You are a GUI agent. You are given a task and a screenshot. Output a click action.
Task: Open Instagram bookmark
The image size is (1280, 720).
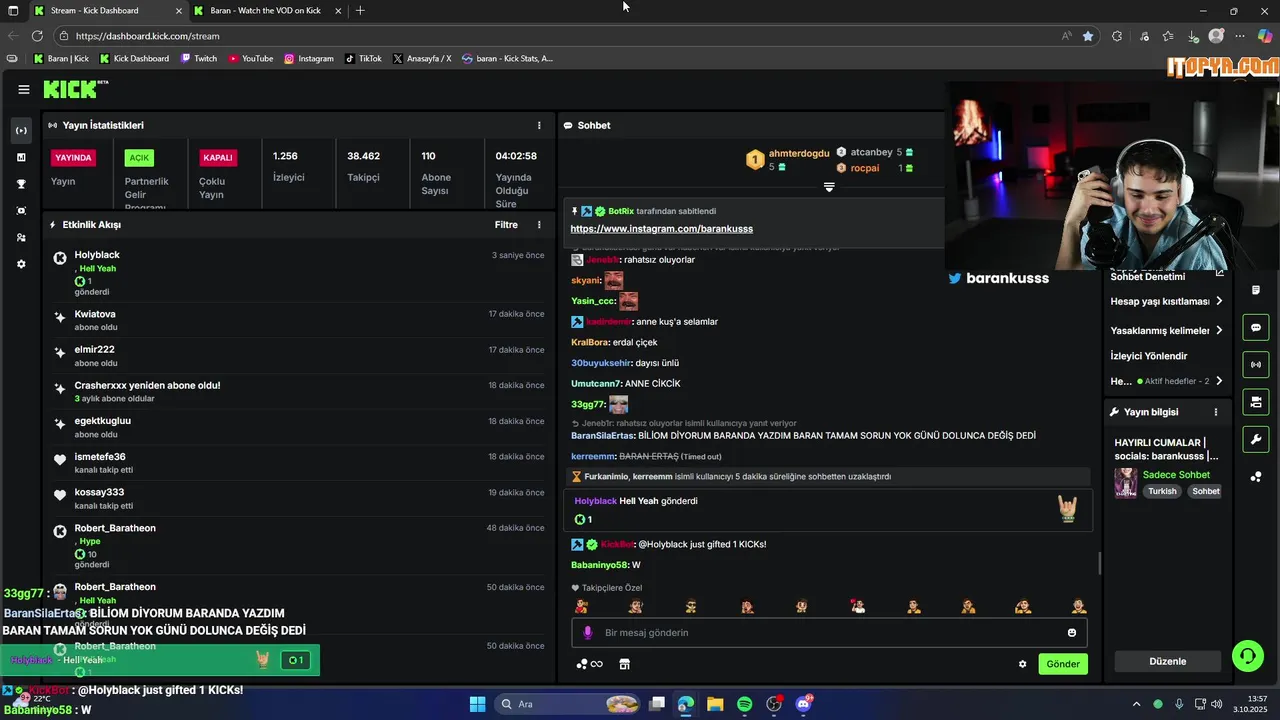tap(309, 59)
